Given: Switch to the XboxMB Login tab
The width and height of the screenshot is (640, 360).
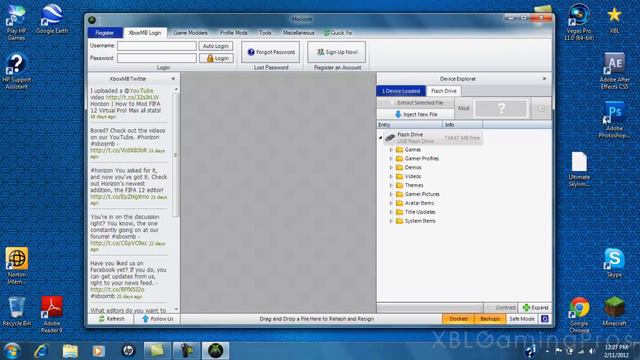Looking at the screenshot, I should (x=144, y=33).
